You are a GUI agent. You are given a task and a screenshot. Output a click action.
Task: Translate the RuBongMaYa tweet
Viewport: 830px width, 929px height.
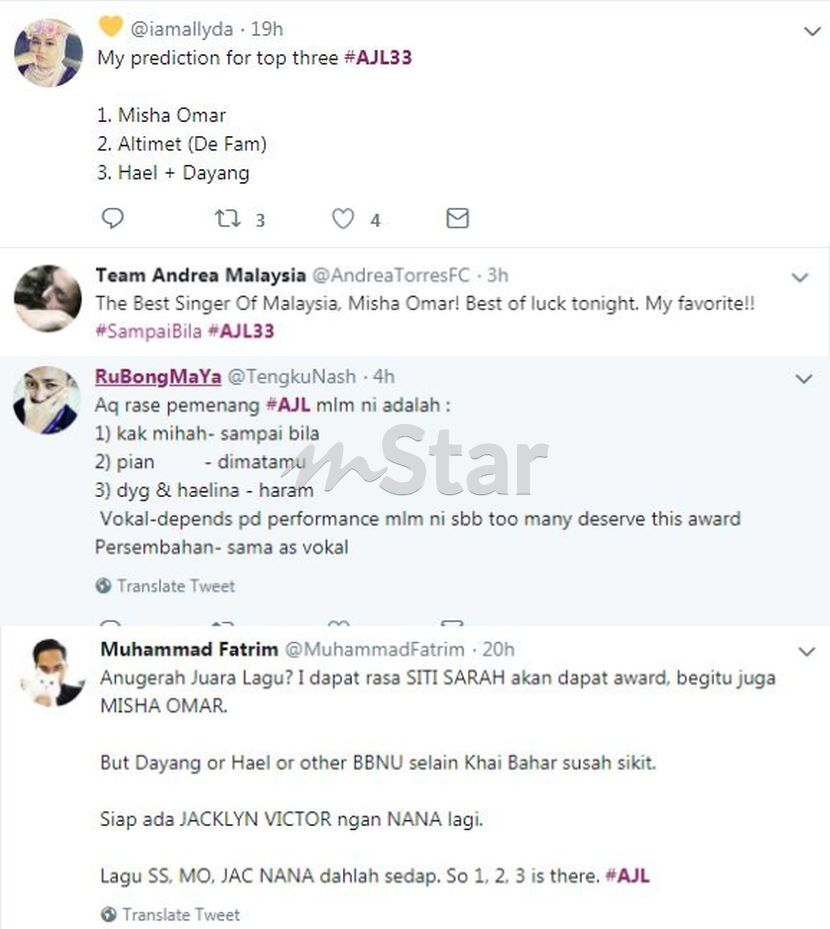pos(175,586)
